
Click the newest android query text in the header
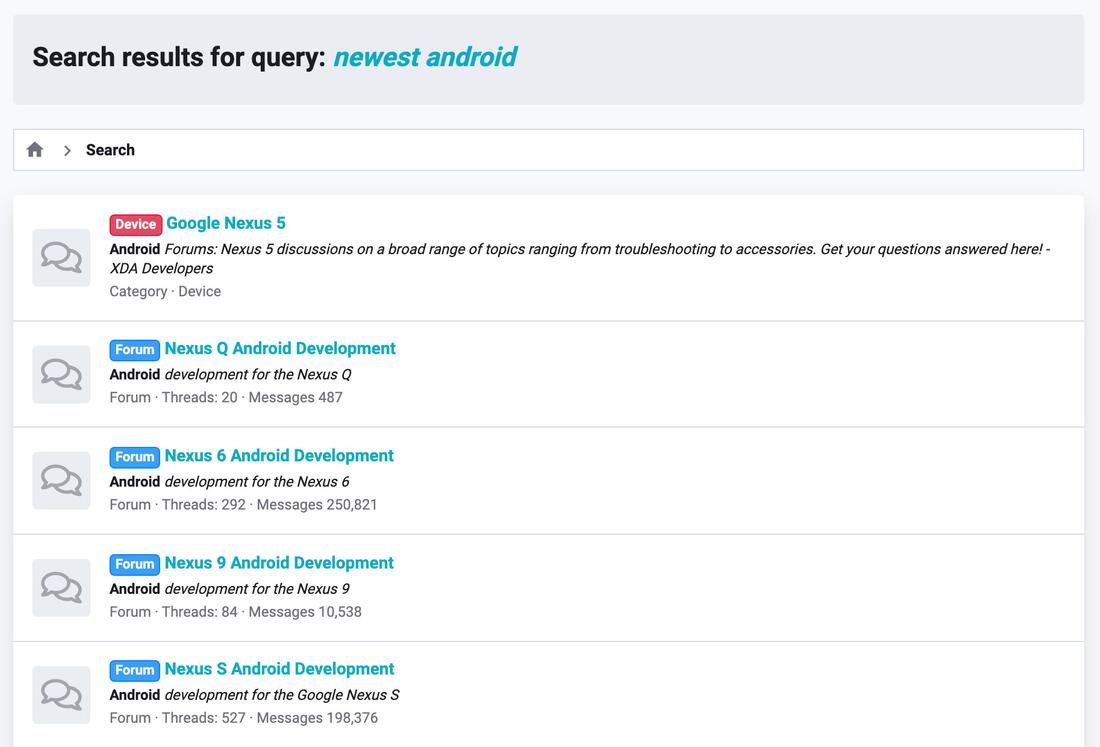(424, 57)
